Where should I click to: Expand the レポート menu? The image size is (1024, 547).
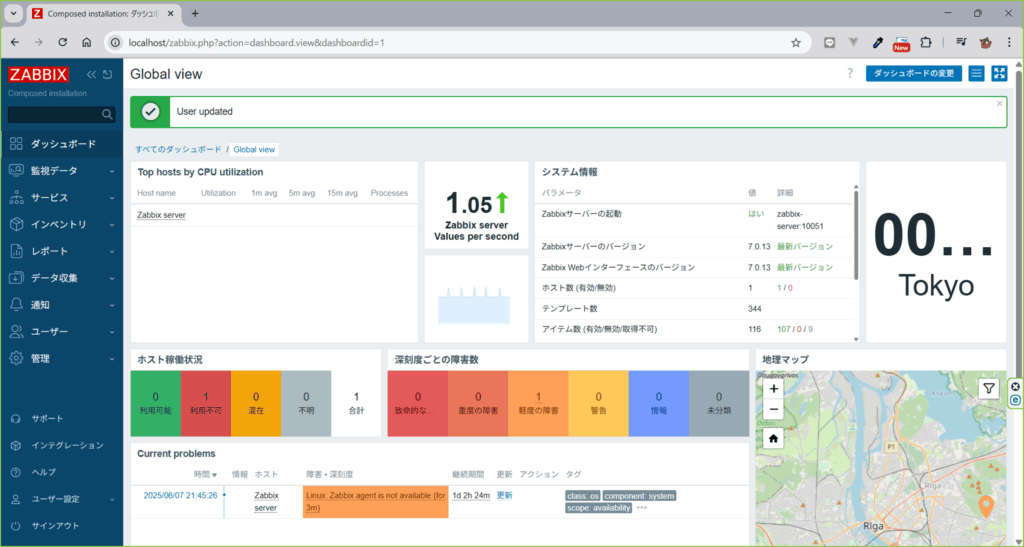[62, 251]
